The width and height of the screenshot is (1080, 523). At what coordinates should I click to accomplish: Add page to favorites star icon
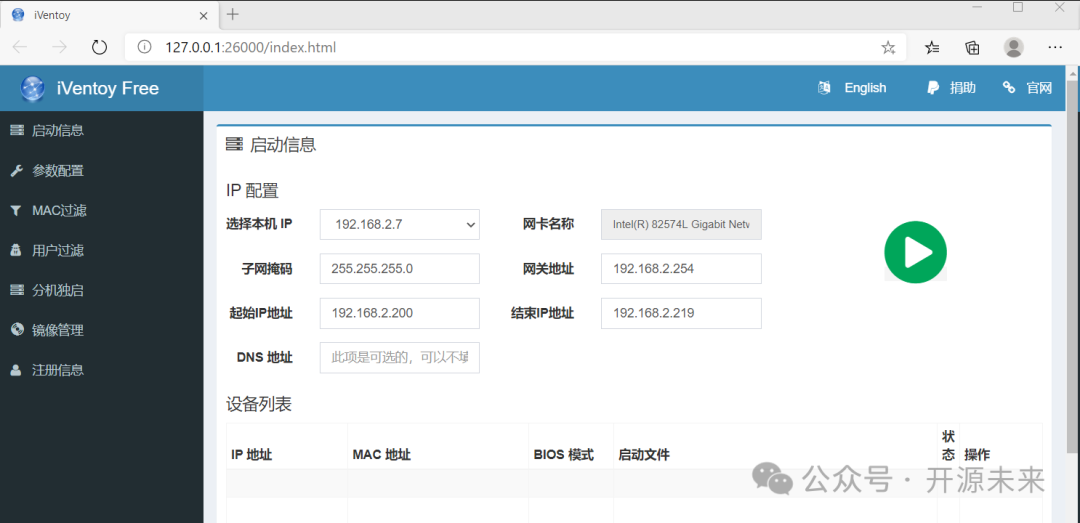tap(889, 48)
